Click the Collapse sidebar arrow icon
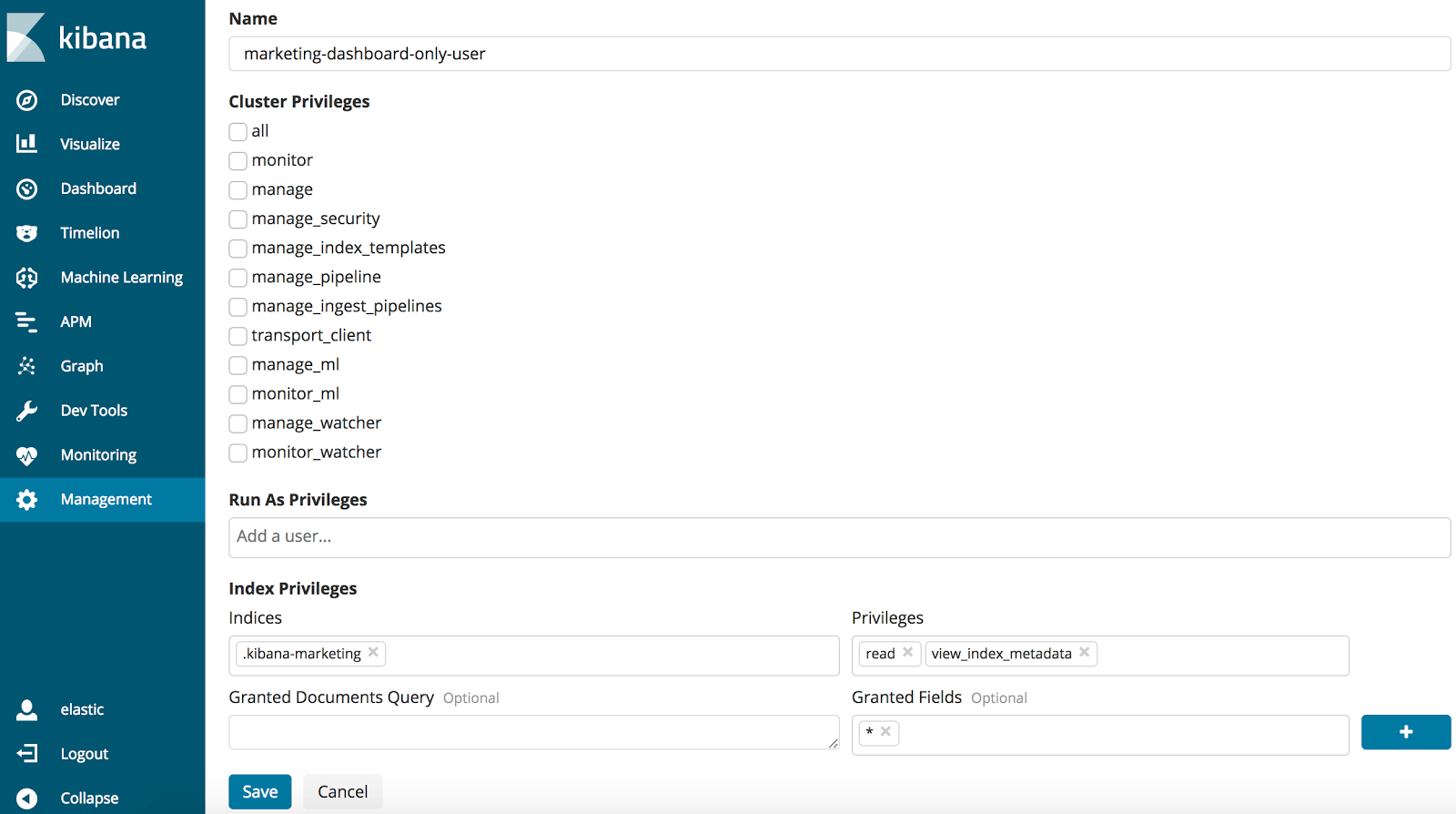The height and width of the screenshot is (814, 1456). 27,799
